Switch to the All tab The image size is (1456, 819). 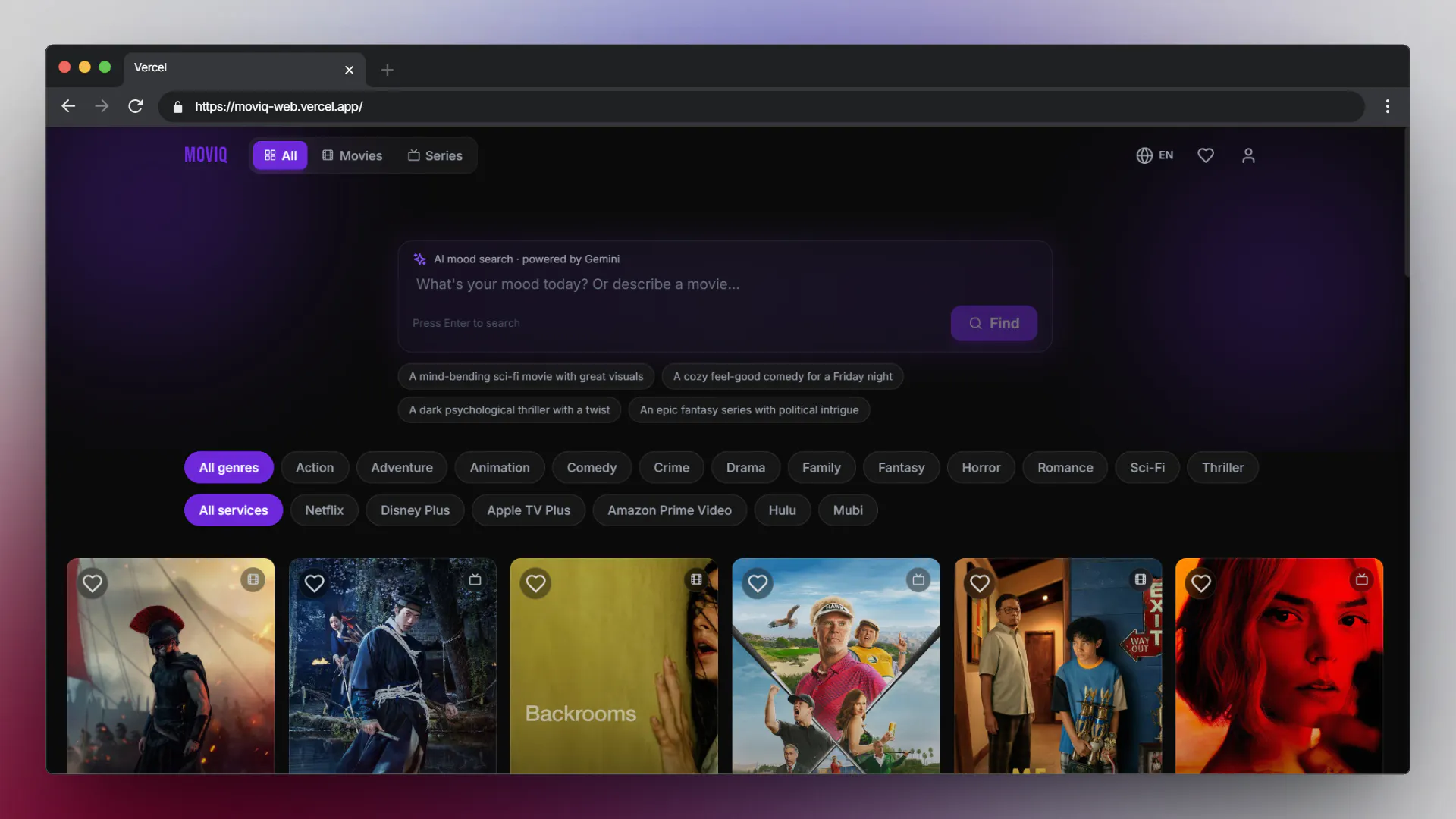pyautogui.click(x=280, y=155)
